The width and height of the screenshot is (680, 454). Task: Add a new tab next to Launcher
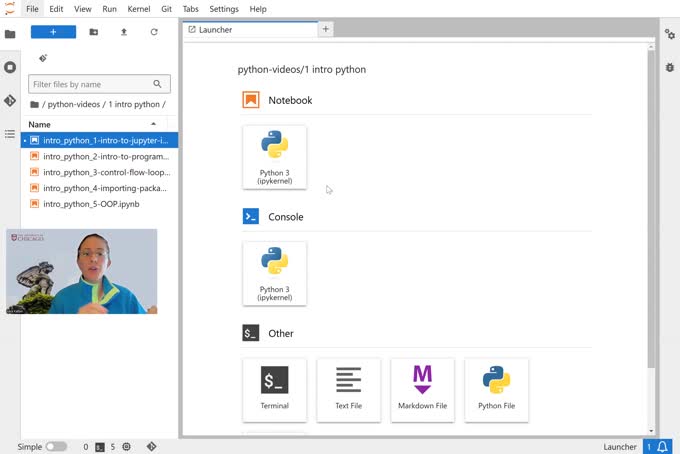pyautogui.click(x=325, y=30)
